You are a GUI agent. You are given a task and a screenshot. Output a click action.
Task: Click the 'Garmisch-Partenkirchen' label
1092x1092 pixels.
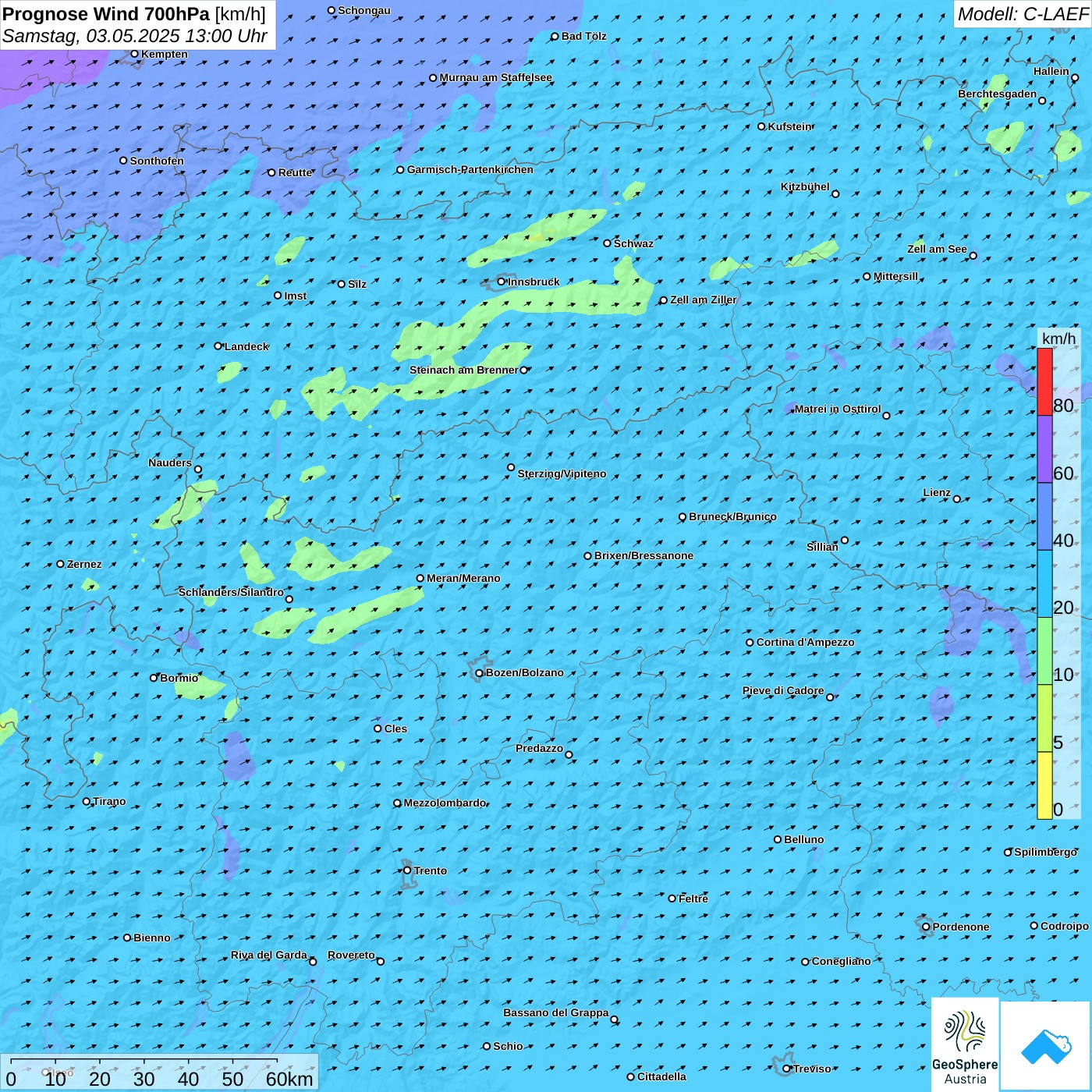tap(470, 169)
